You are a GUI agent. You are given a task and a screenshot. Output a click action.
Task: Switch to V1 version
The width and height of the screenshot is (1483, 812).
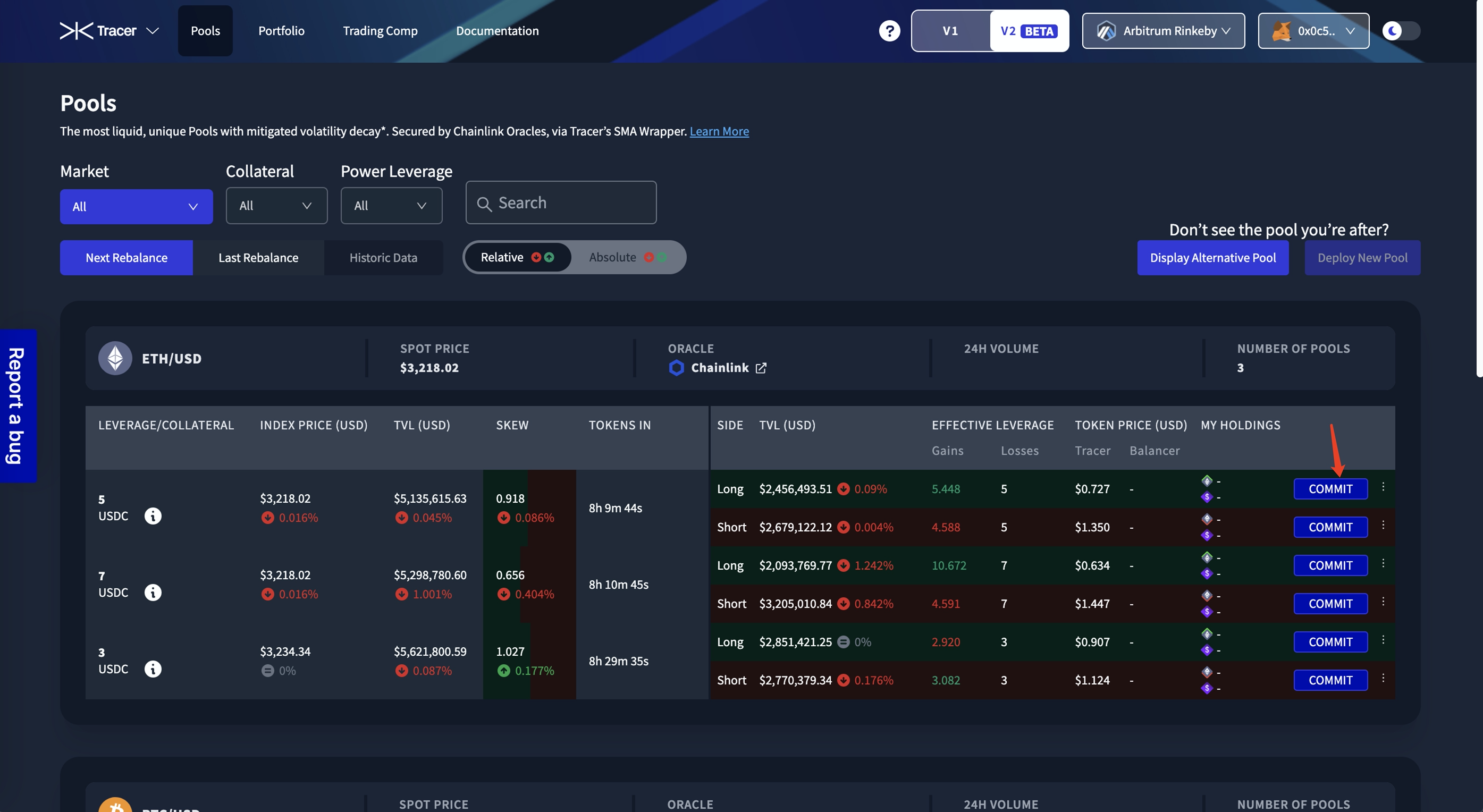(x=950, y=30)
